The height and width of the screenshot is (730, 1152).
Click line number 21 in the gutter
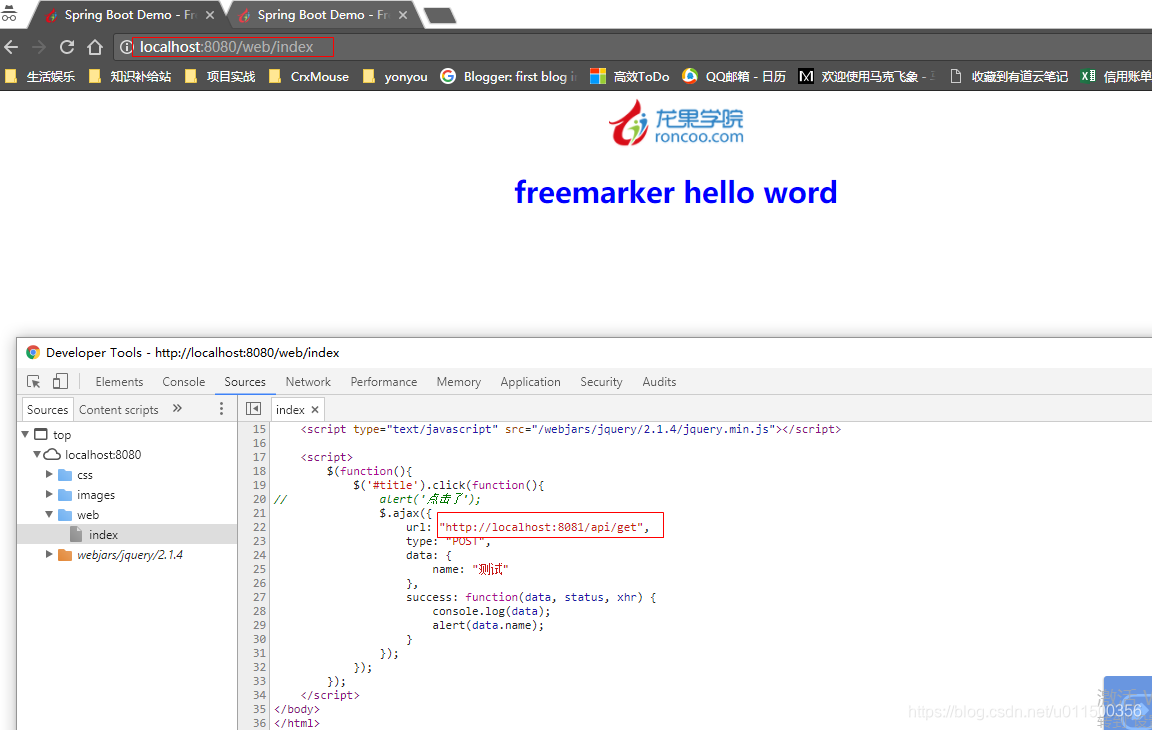[259, 513]
